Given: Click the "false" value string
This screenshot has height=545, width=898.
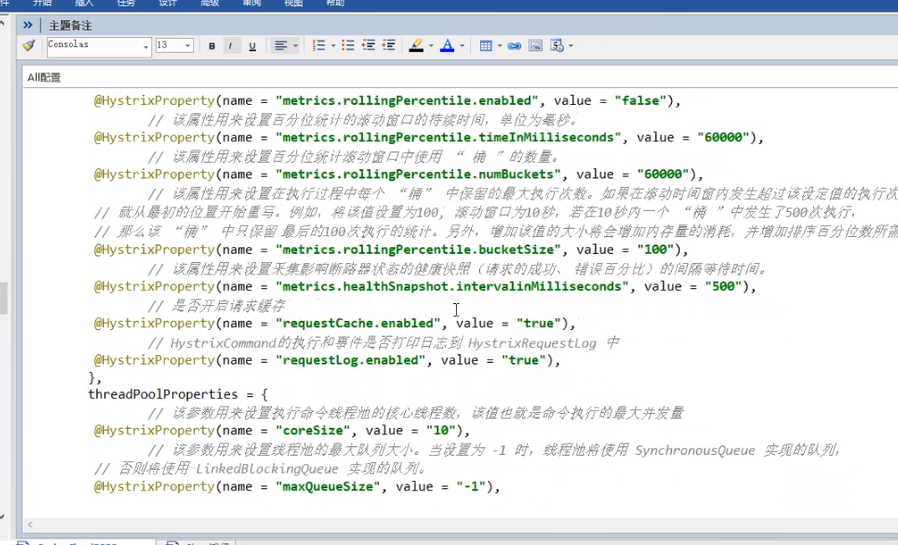Looking at the screenshot, I should click(640, 101).
